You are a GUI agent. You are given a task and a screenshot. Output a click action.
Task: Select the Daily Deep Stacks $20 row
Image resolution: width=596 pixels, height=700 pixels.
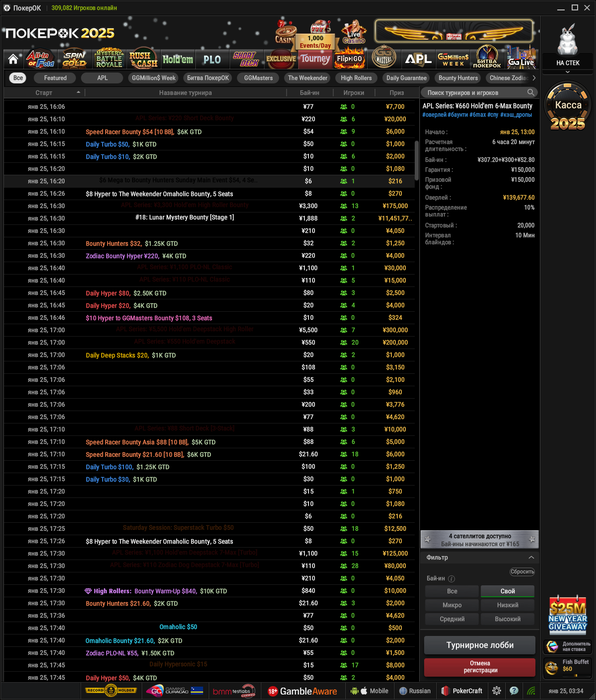coord(209,355)
